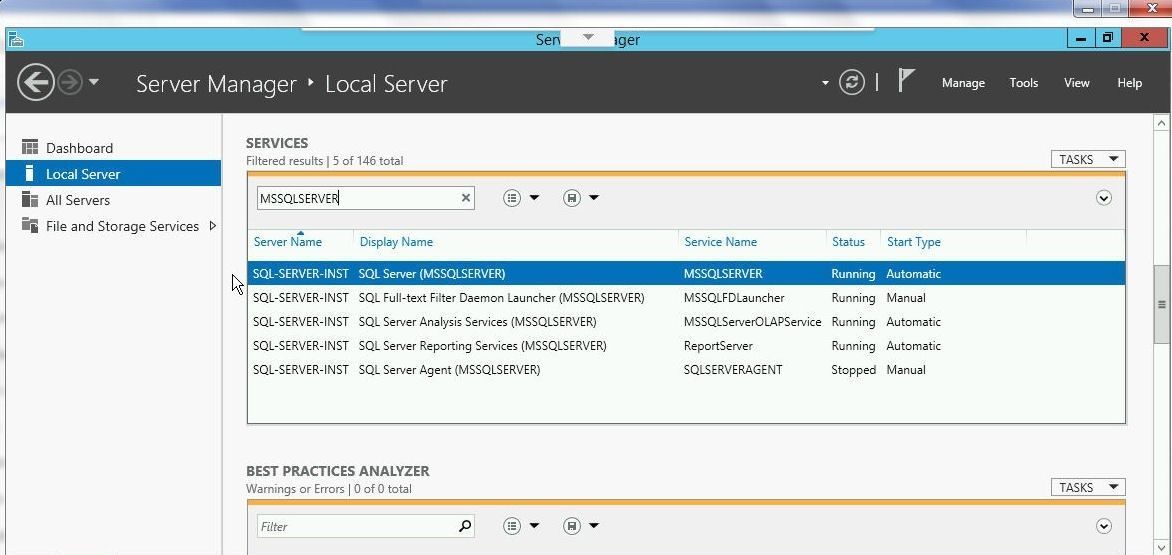
Task: Clear the MSSQLSERVER filter with X icon
Action: click(465, 198)
